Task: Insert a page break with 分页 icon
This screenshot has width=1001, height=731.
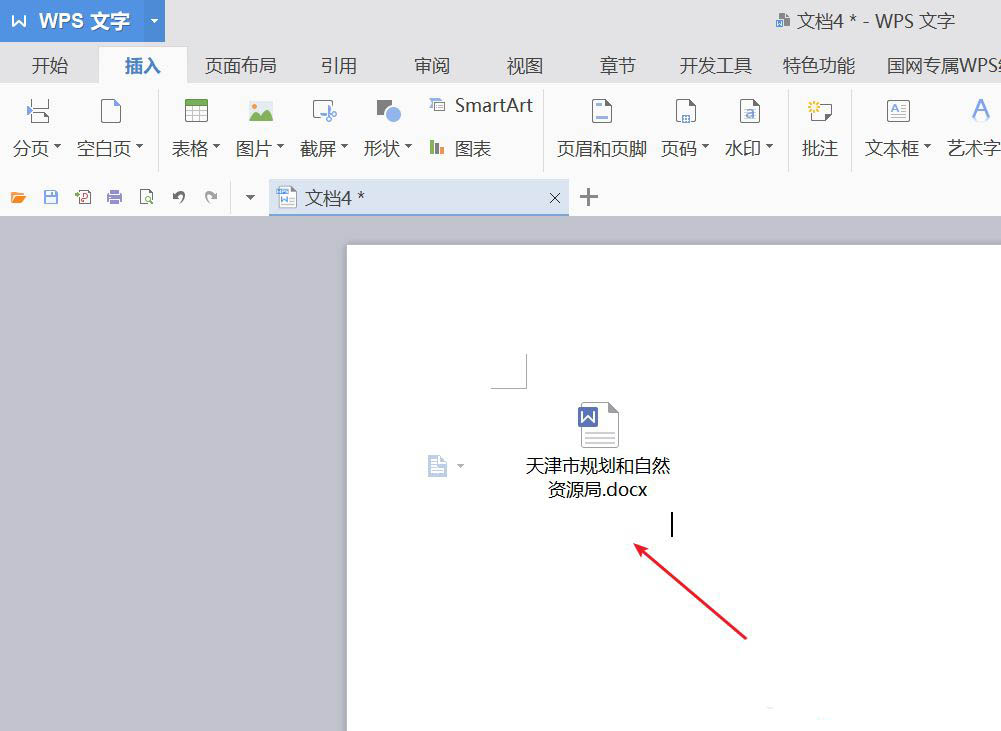Action: pos(38,112)
